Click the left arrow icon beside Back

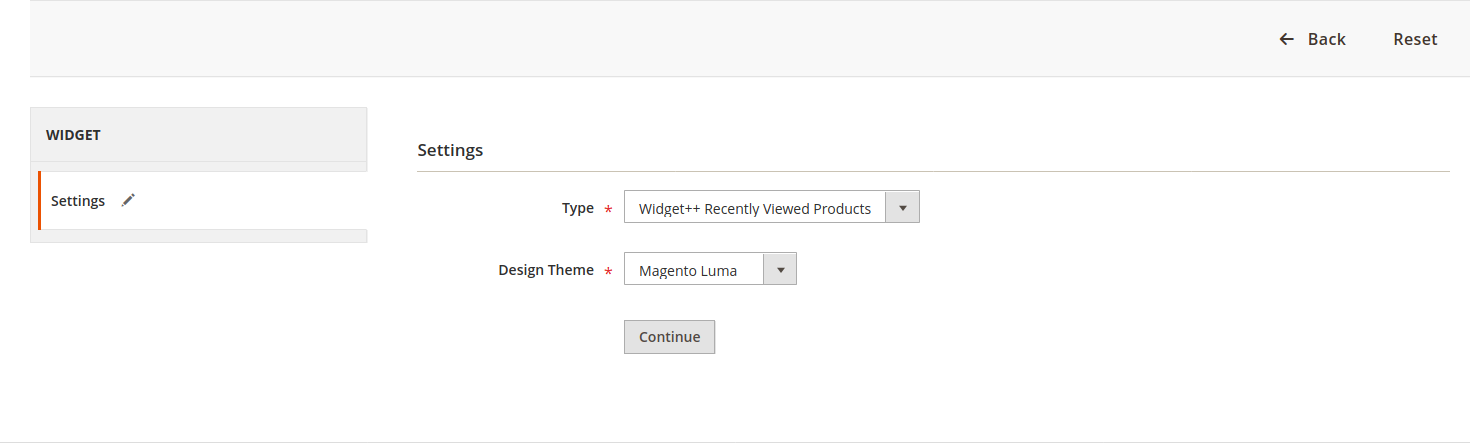click(x=1286, y=39)
